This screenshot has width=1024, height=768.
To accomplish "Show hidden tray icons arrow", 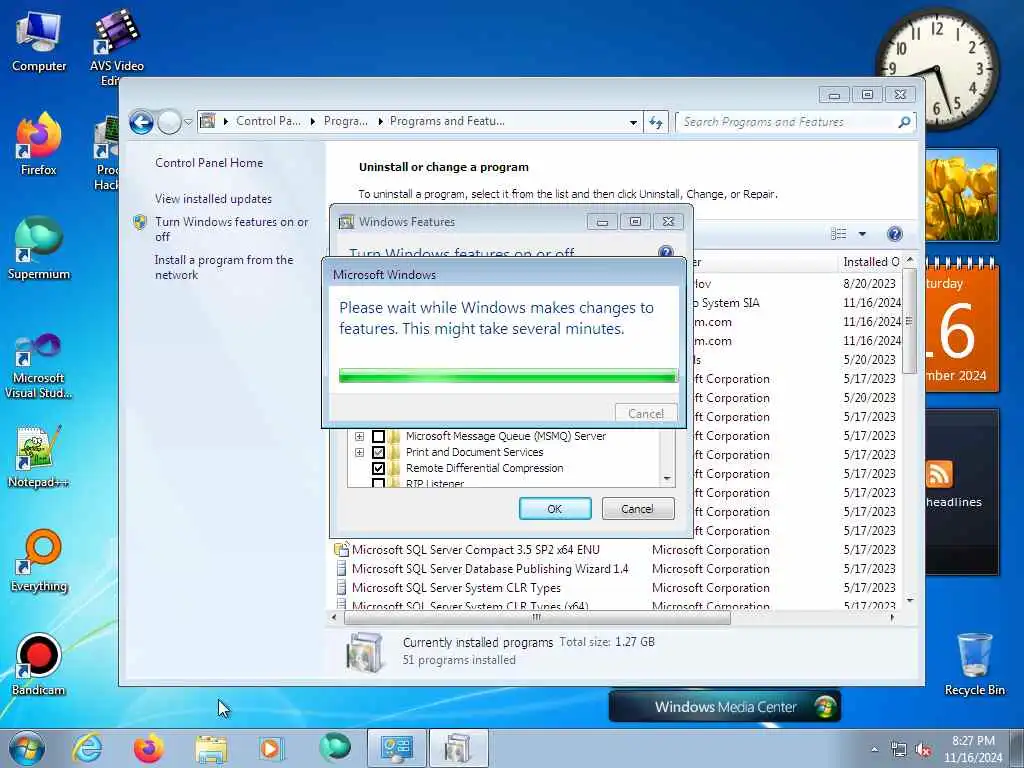I will [874, 750].
